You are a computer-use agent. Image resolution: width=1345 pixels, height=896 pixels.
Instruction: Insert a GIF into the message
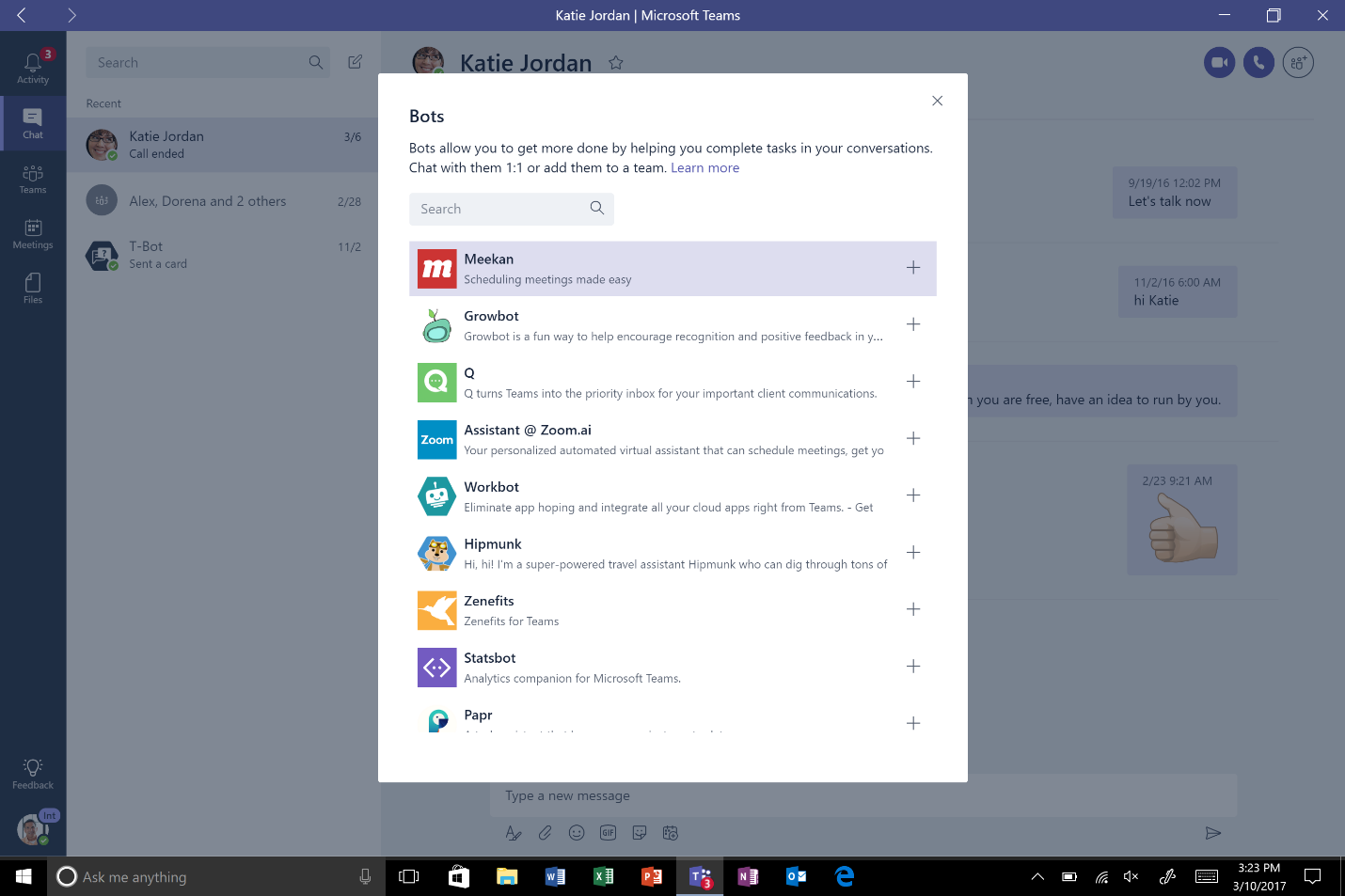click(608, 832)
